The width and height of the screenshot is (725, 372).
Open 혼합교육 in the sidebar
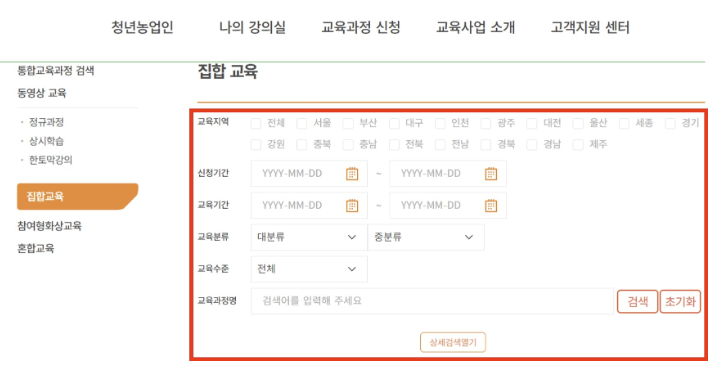coord(36,248)
